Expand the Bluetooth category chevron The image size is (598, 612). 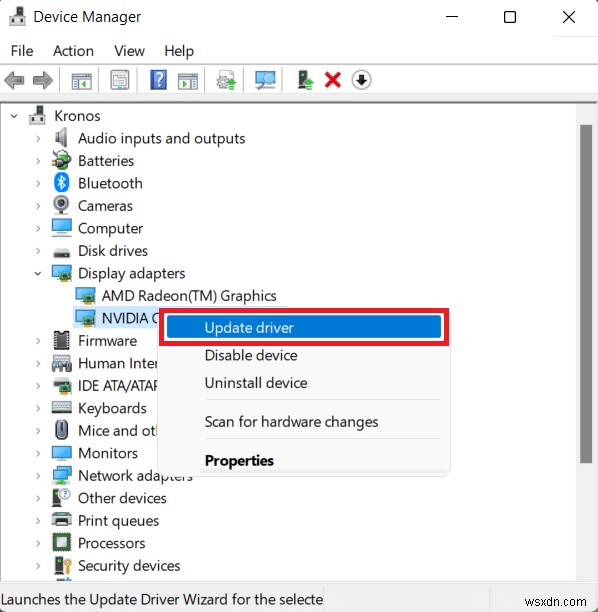tap(38, 183)
